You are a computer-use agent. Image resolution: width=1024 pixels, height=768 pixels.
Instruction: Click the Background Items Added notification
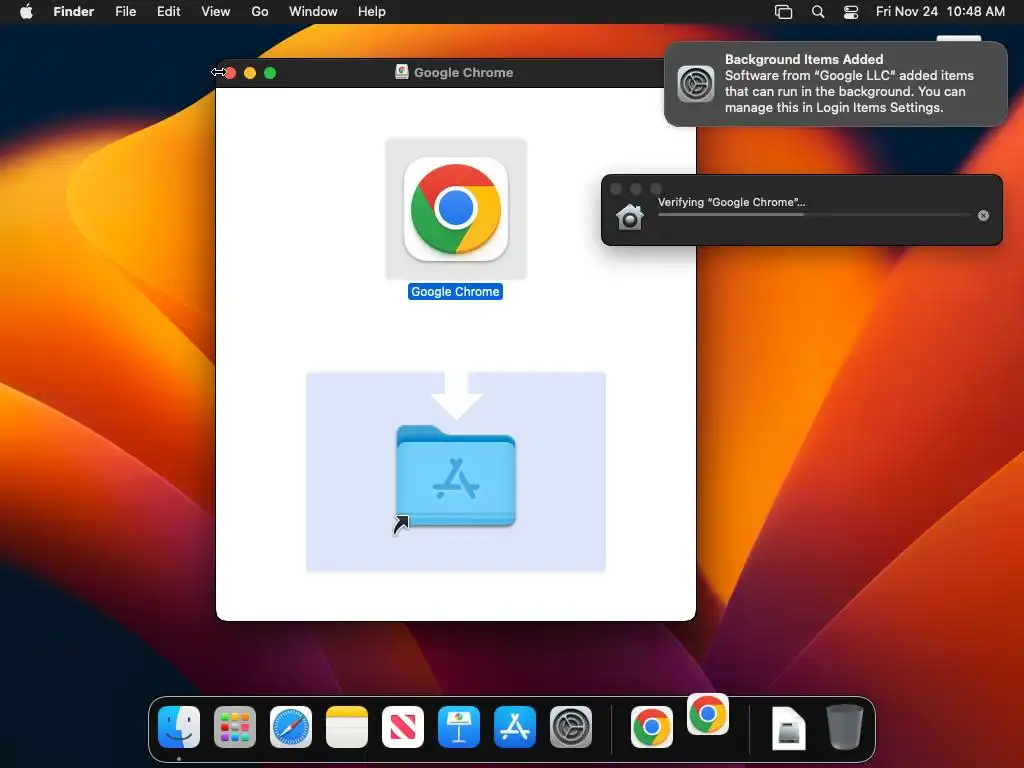click(836, 84)
